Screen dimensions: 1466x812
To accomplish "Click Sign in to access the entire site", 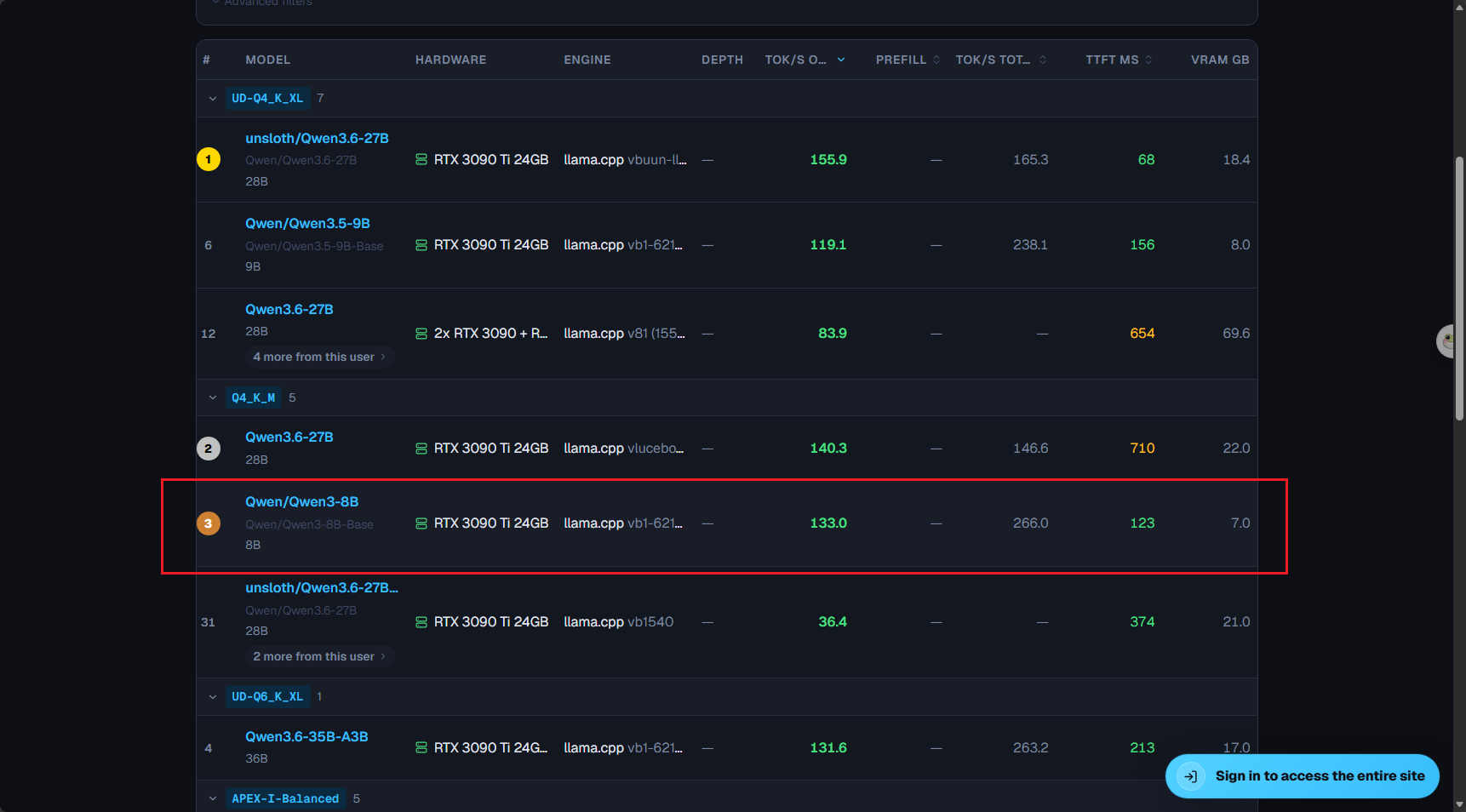I will (1302, 776).
